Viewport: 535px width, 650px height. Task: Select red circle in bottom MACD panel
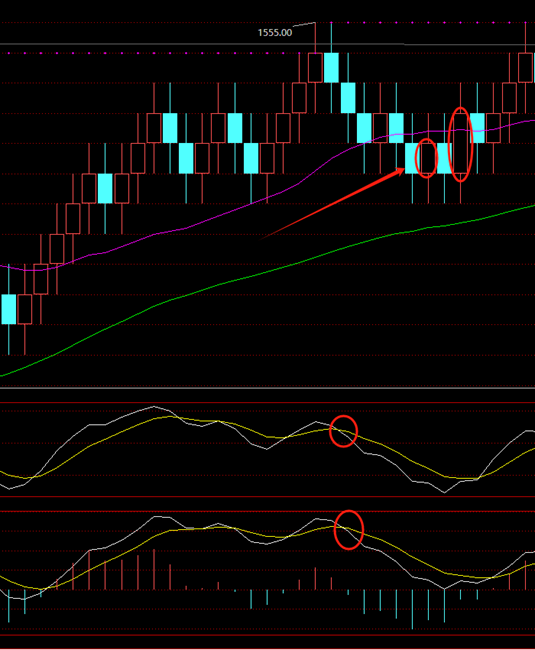349,530
